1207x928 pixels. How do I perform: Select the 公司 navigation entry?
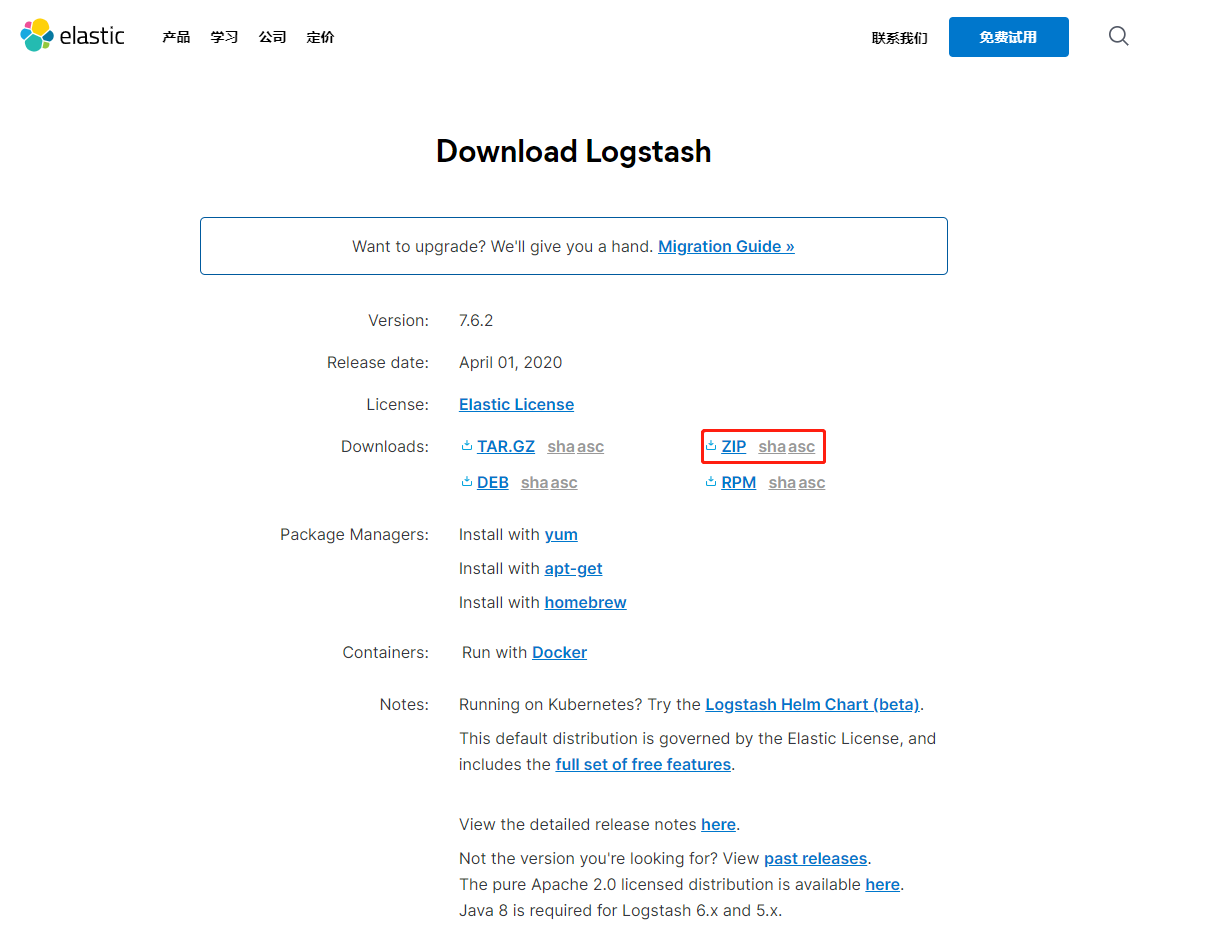coord(272,37)
